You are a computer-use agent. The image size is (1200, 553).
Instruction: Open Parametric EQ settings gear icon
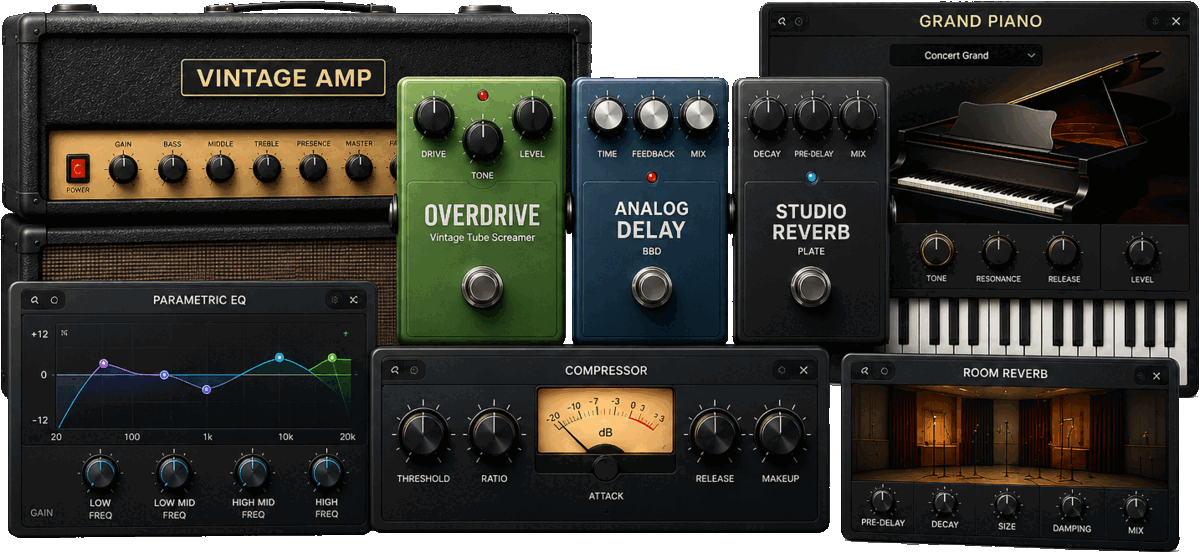coord(334,299)
